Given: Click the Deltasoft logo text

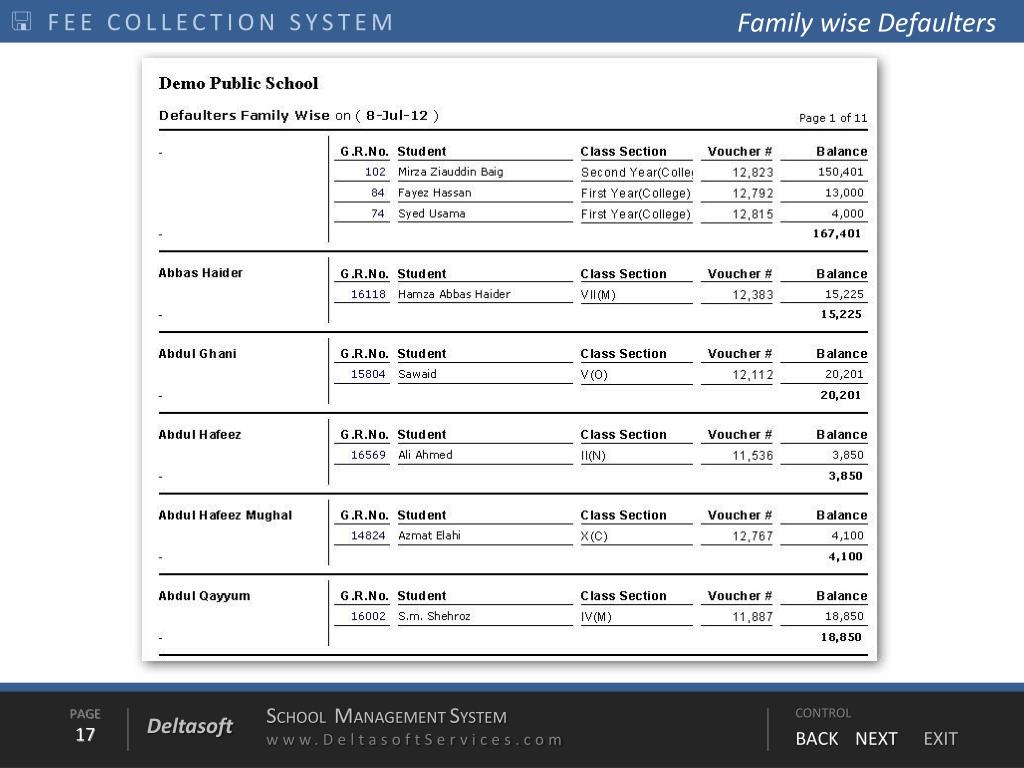Looking at the screenshot, I should [x=189, y=726].
